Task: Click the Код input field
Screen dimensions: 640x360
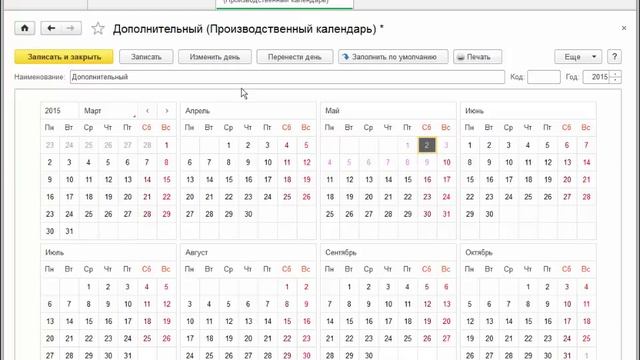Action: [x=544, y=77]
